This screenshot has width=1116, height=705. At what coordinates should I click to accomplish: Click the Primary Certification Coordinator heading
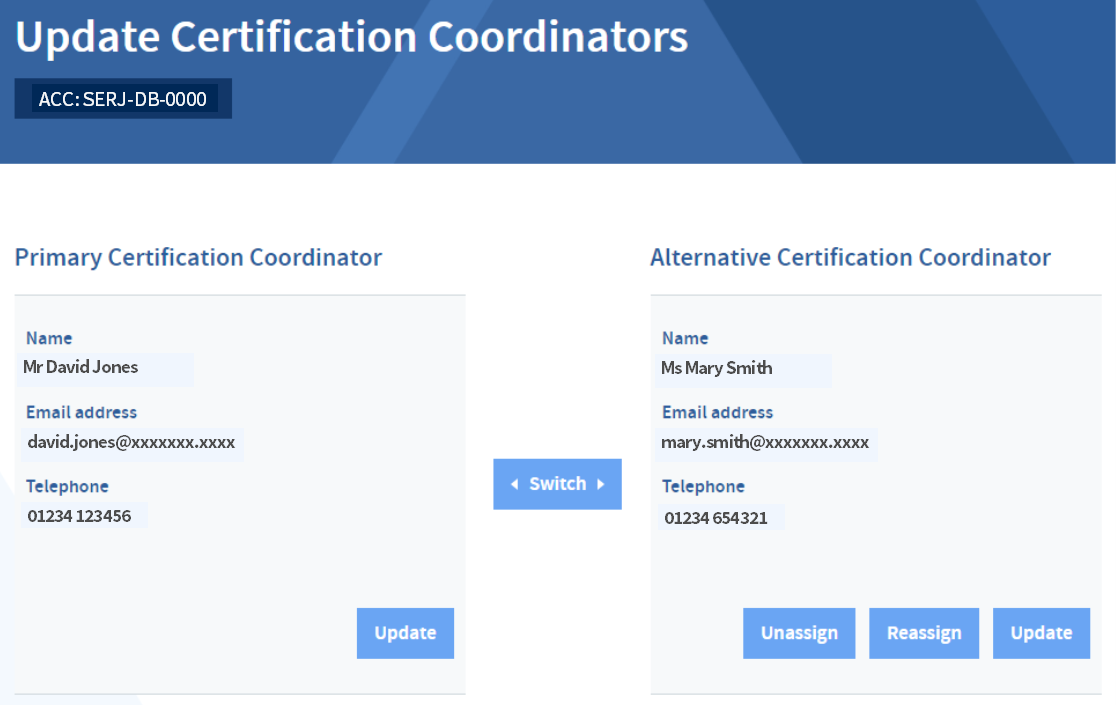click(x=199, y=258)
